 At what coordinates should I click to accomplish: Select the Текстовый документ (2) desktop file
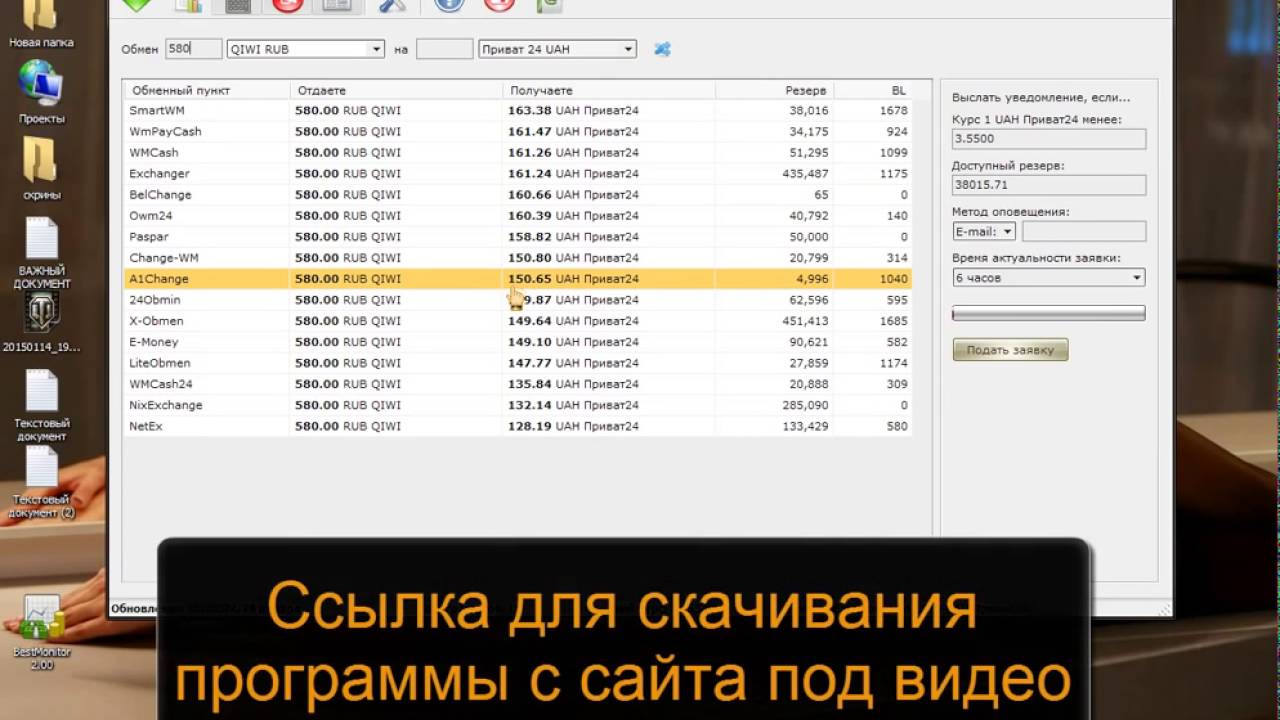point(42,482)
